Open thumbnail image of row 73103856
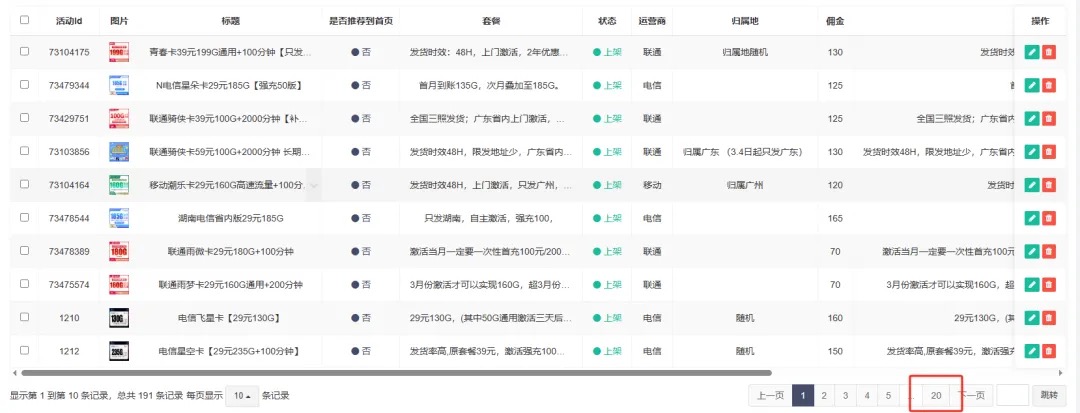The image size is (1080, 413). pyautogui.click(x=119, y=151)
